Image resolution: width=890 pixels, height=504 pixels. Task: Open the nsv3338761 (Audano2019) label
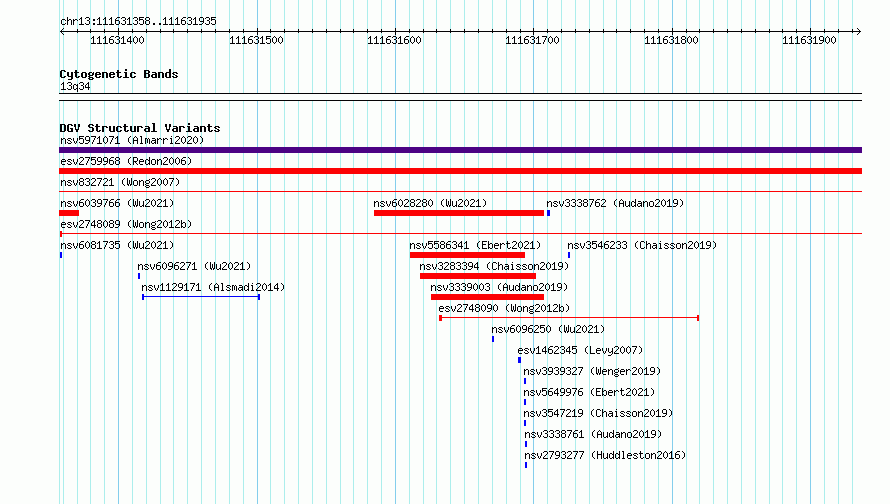pyautogui.click(x=593, y=434)
